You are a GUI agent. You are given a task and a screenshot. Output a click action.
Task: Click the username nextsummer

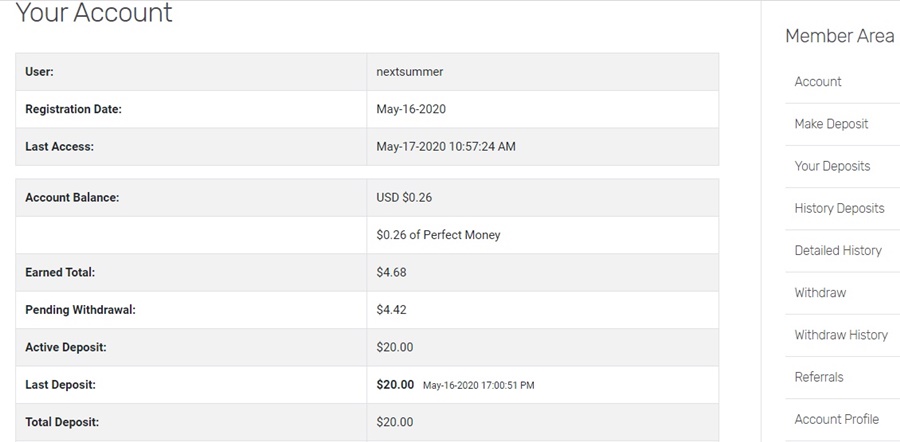(409, 72)
